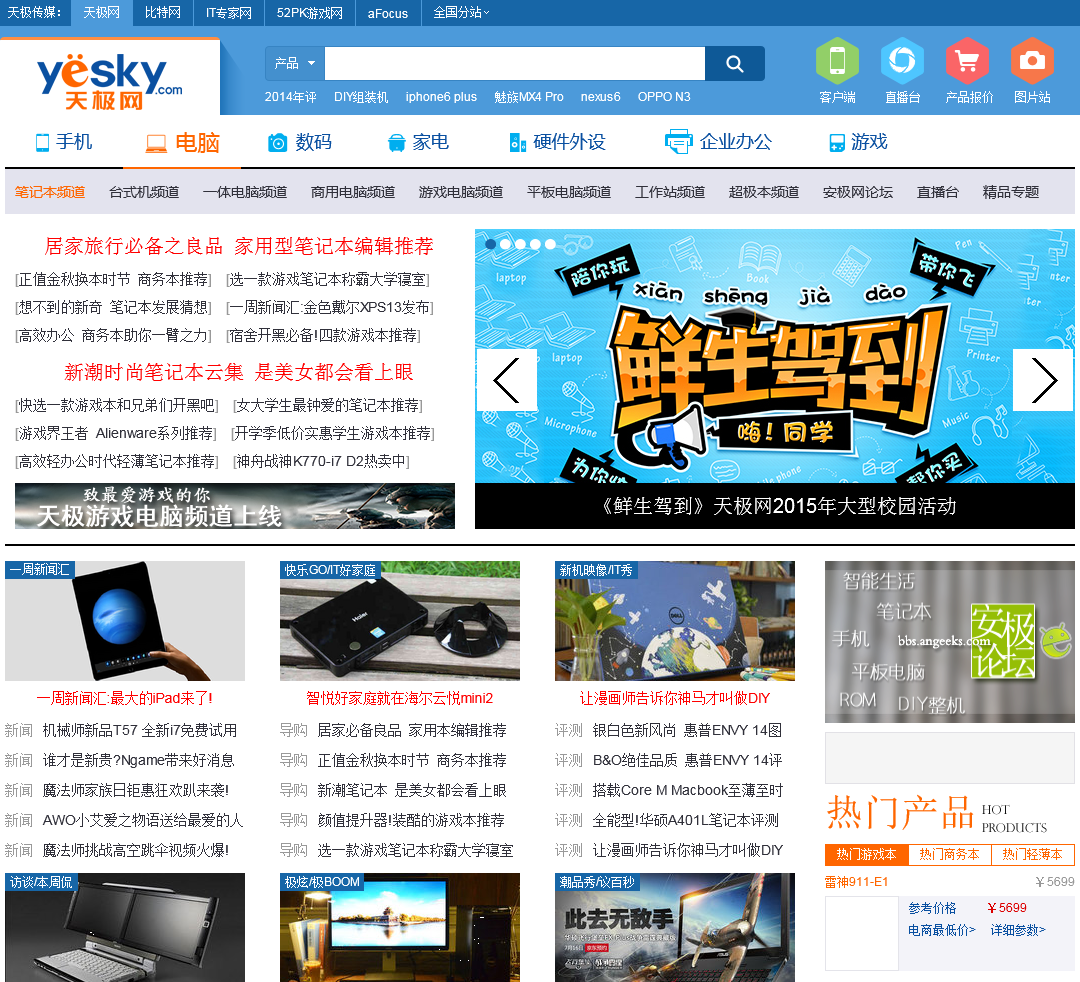Open 机械师新品T57 全新i7免费试用 news
The height and width of the screenshot is (982, 1080).
click(140, 730)
